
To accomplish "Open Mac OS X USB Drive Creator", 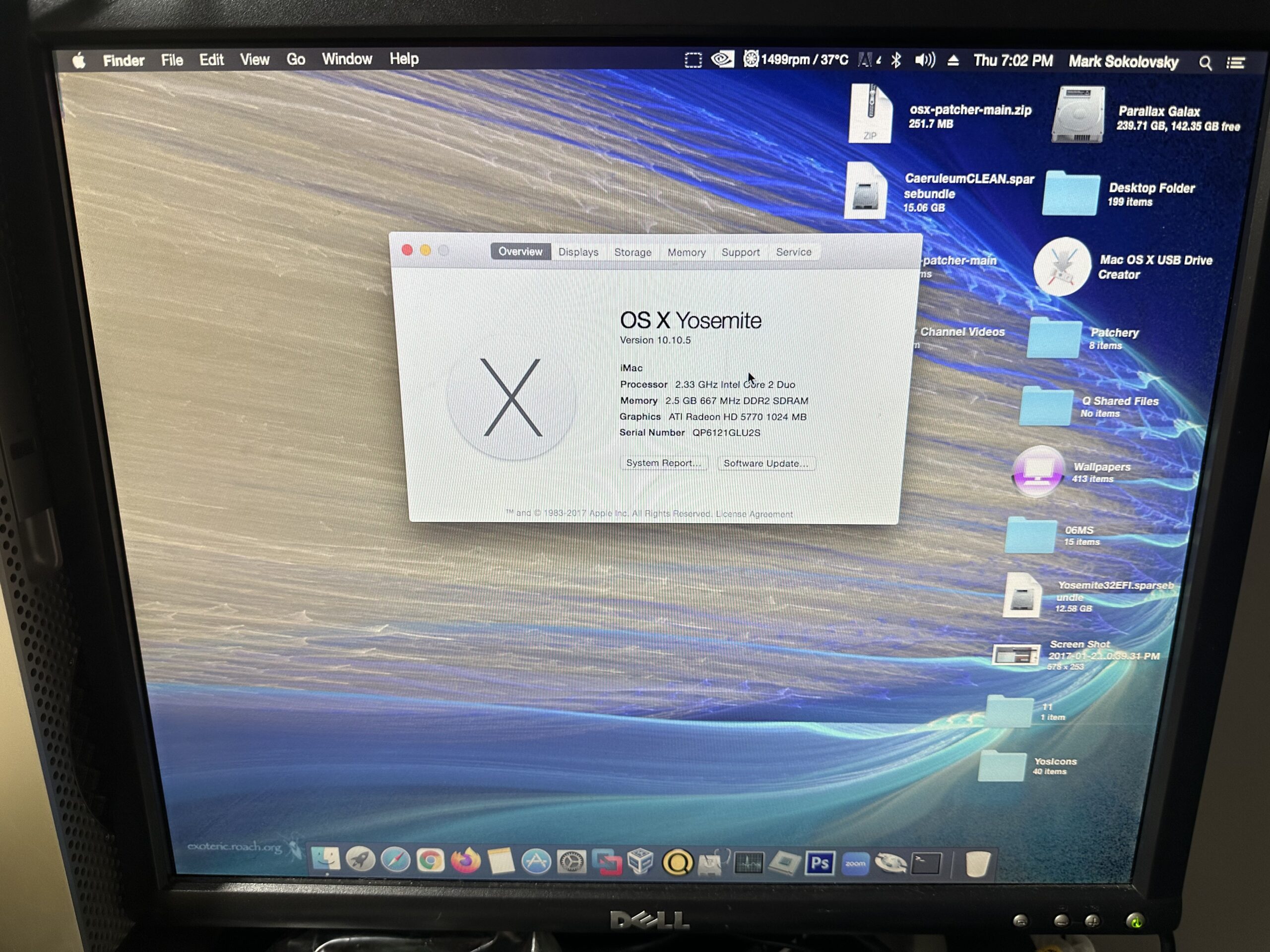I will [1062, 267].
